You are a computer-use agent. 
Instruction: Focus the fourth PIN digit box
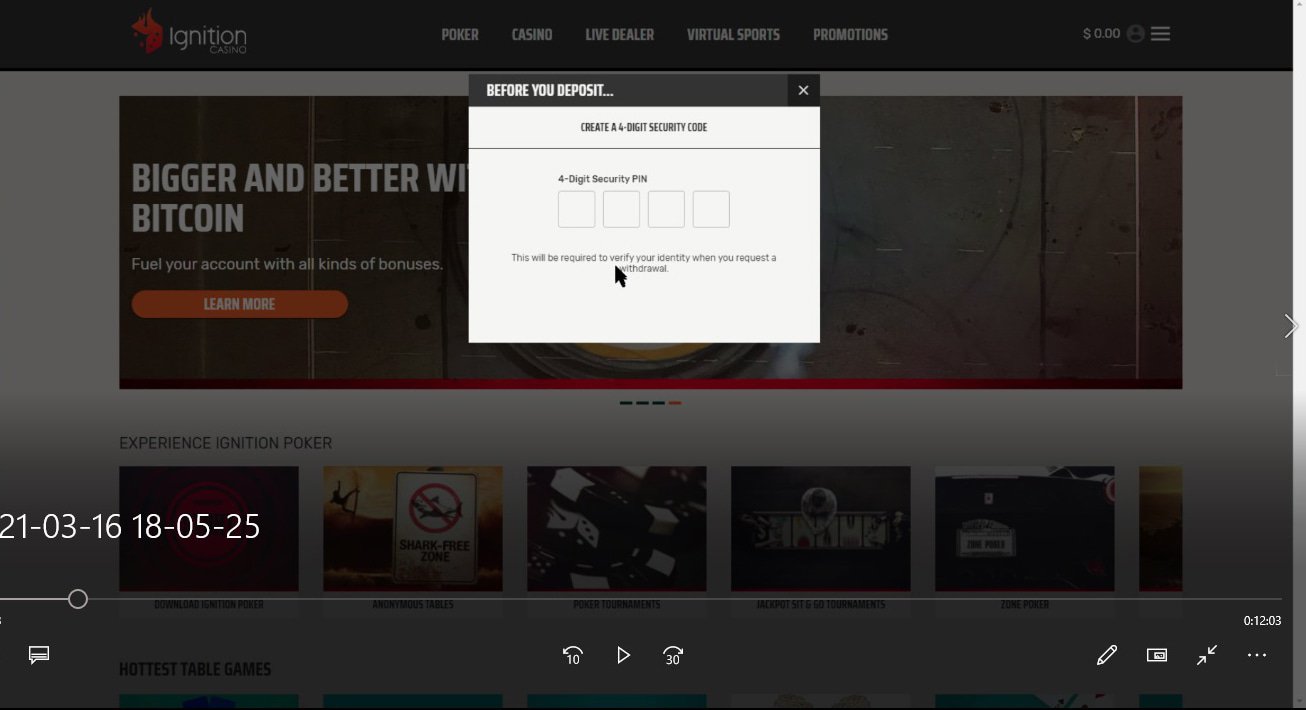pyautogui.click(x=711, y=209)
